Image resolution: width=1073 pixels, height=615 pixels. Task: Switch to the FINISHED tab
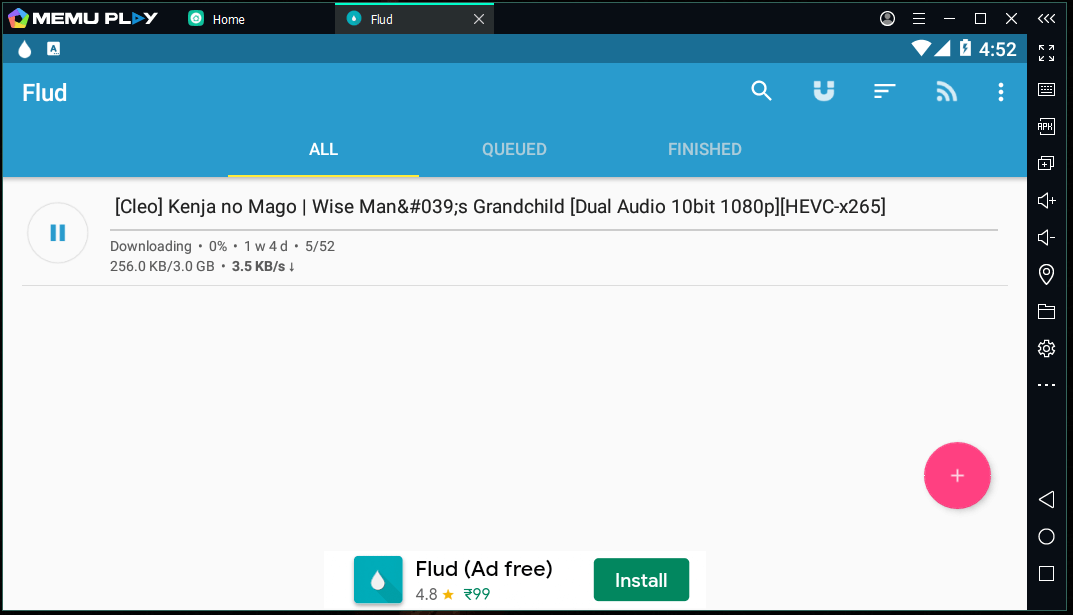point(704,149)
